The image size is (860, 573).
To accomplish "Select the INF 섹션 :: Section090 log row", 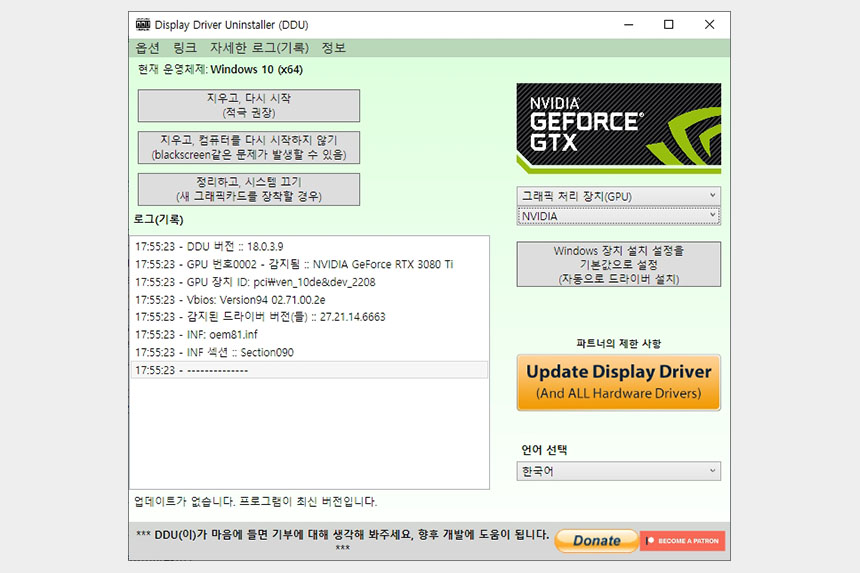I will point(309,352).
